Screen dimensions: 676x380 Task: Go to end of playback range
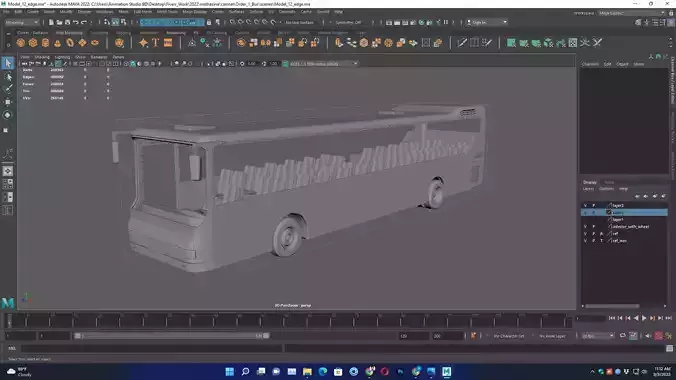668,318
